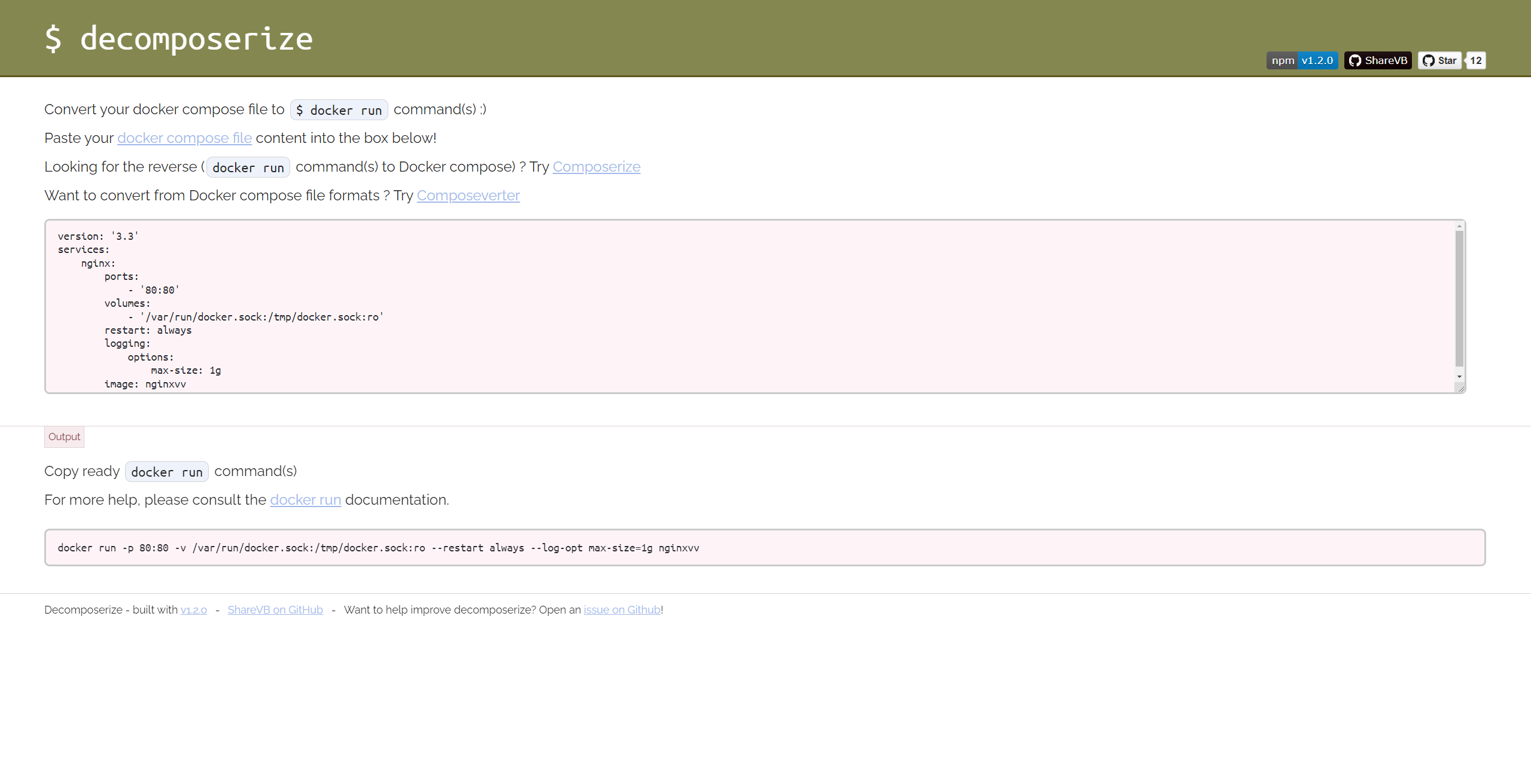Open the docker compose file link
The image size is (1531, 784).
pos(184,138)
